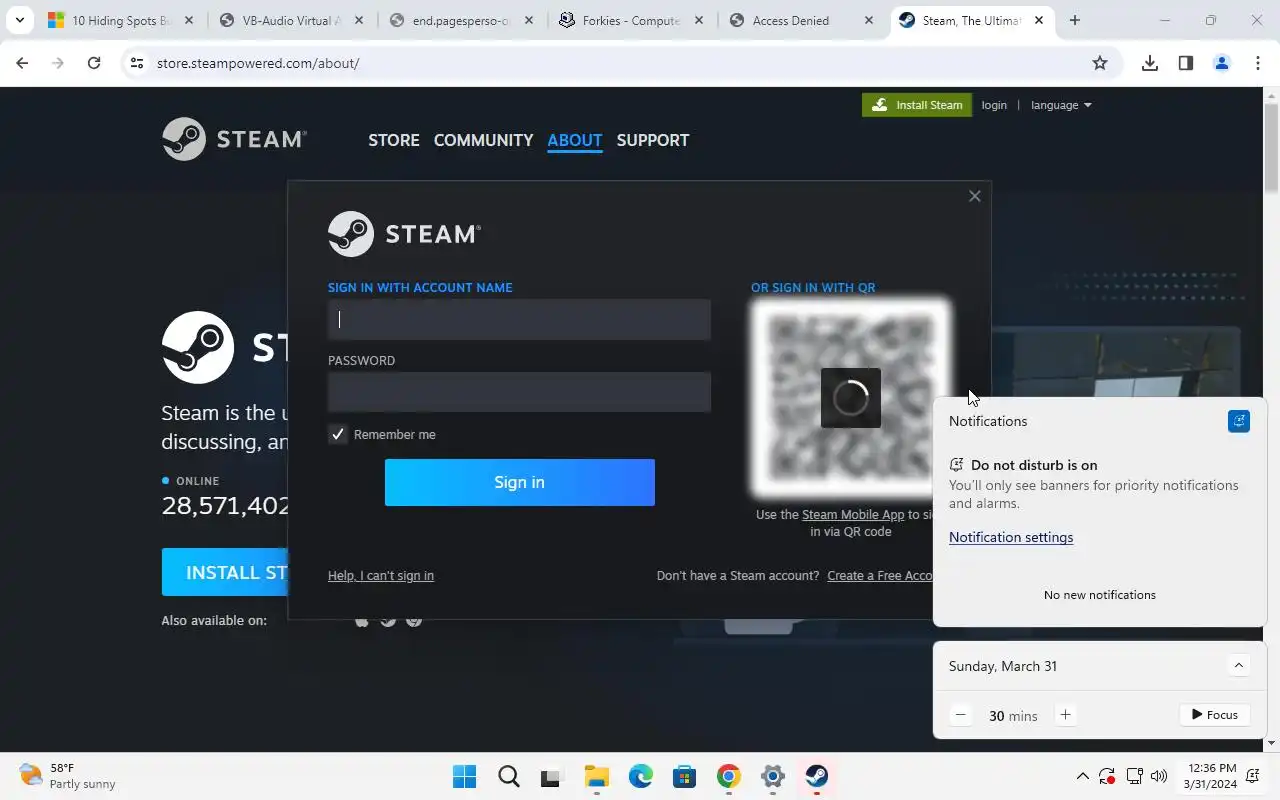Open Microsoft Edge from taskbar
The width and height of the screenshot is (1280, 800).
pyautogui.click(x=641, y=776)
